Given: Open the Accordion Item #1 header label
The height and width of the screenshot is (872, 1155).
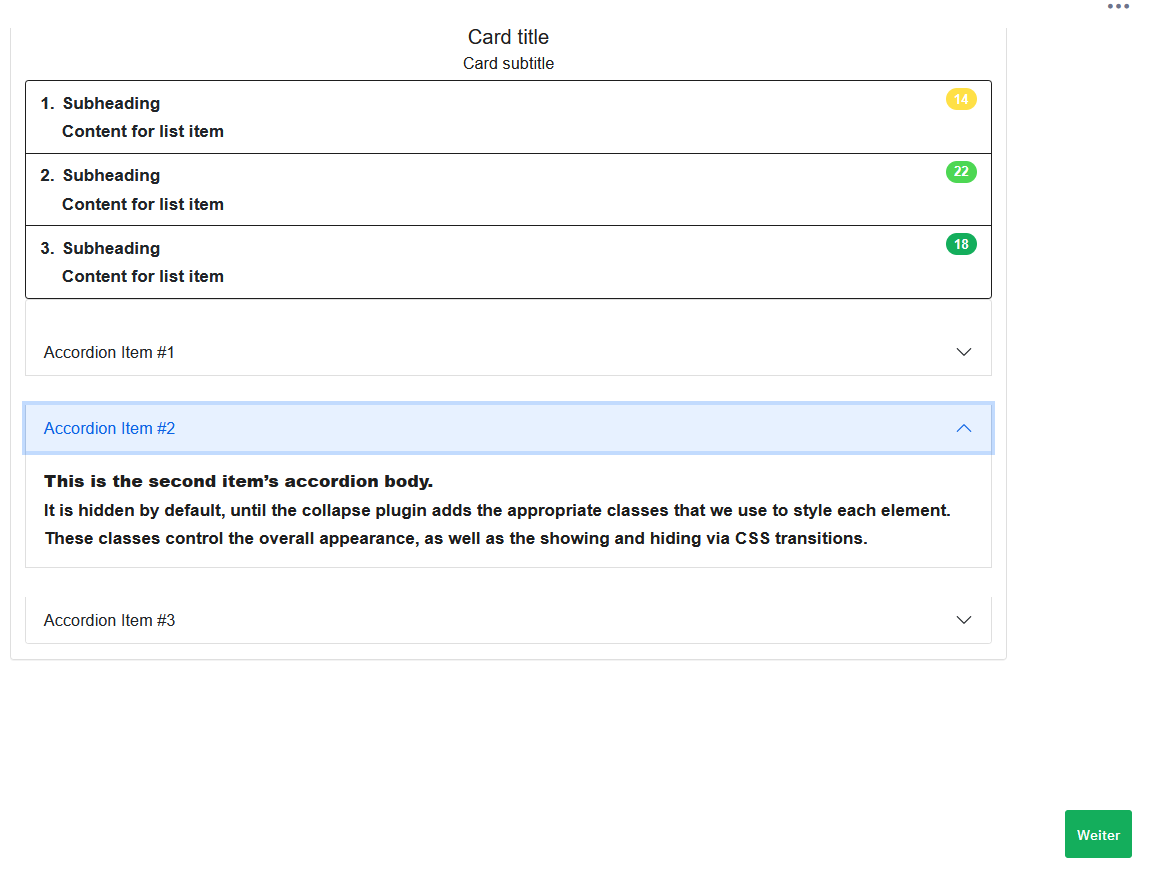Looking at the screenshot, I should coord(109,352).
